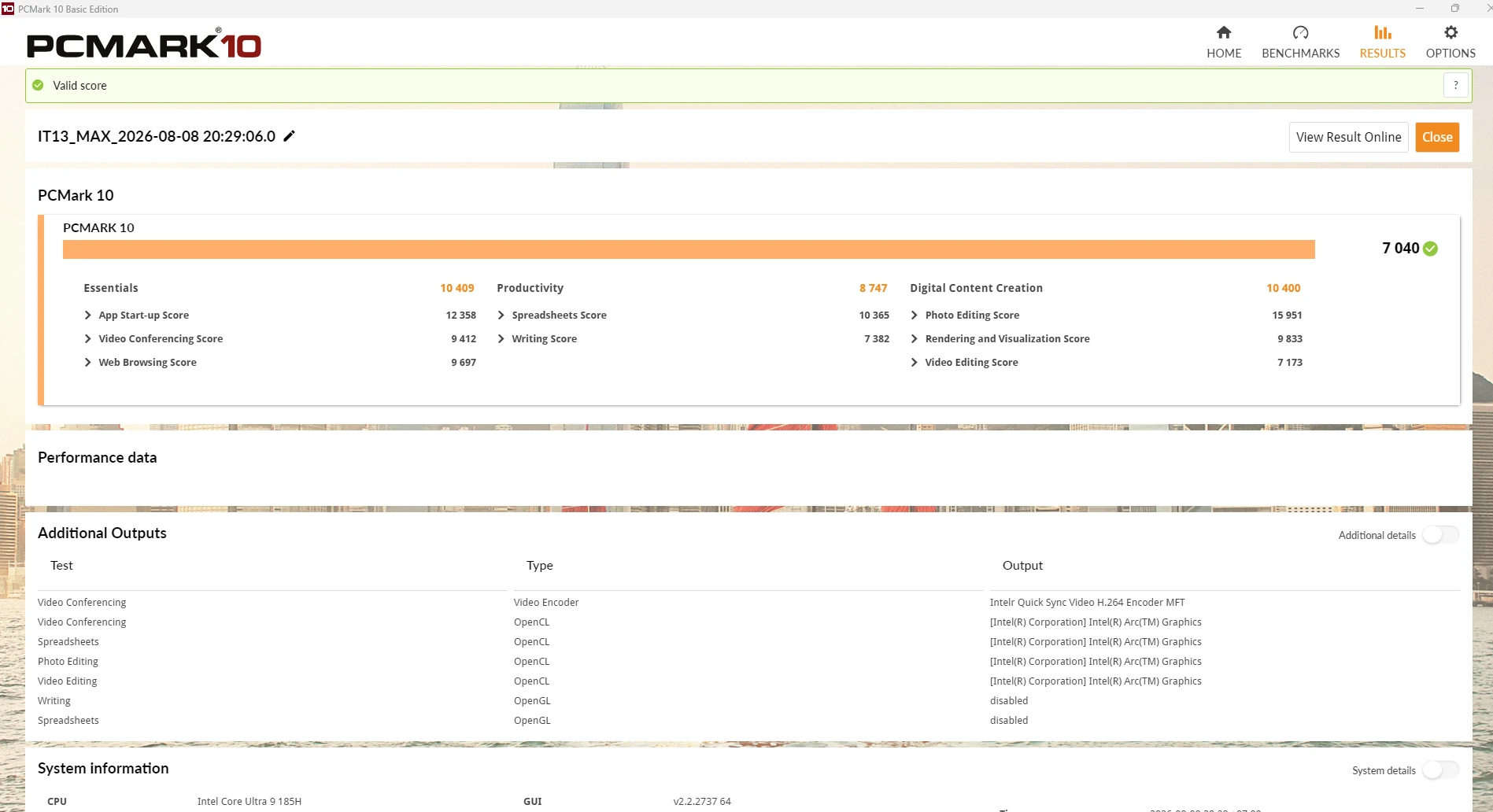Image resolution: width=1493 pixels, height=812 pixels.
Task: Click Digital Content Creation score 10 400
Action: point(1284,288)
